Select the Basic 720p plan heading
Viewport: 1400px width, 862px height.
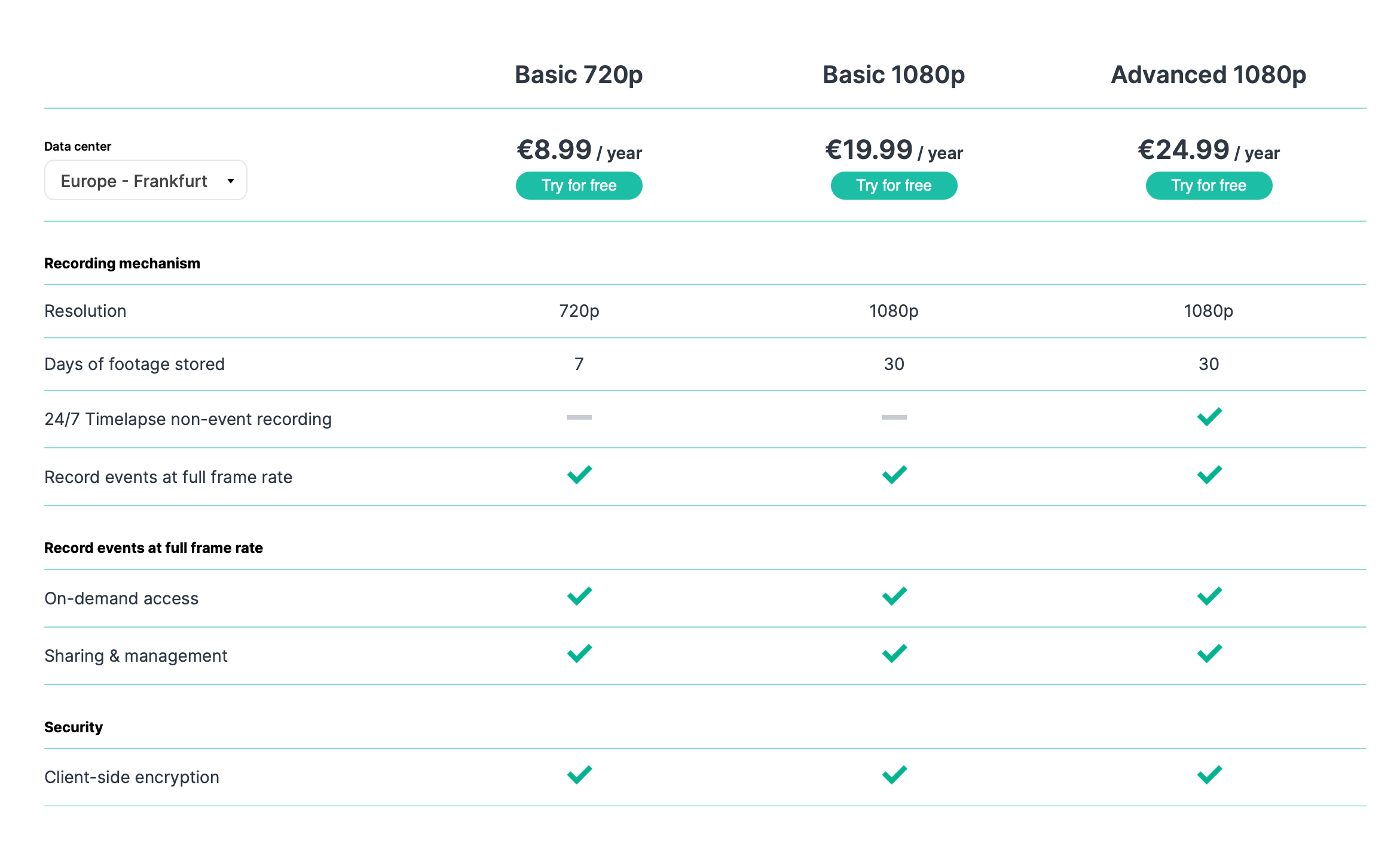(579, 75)
